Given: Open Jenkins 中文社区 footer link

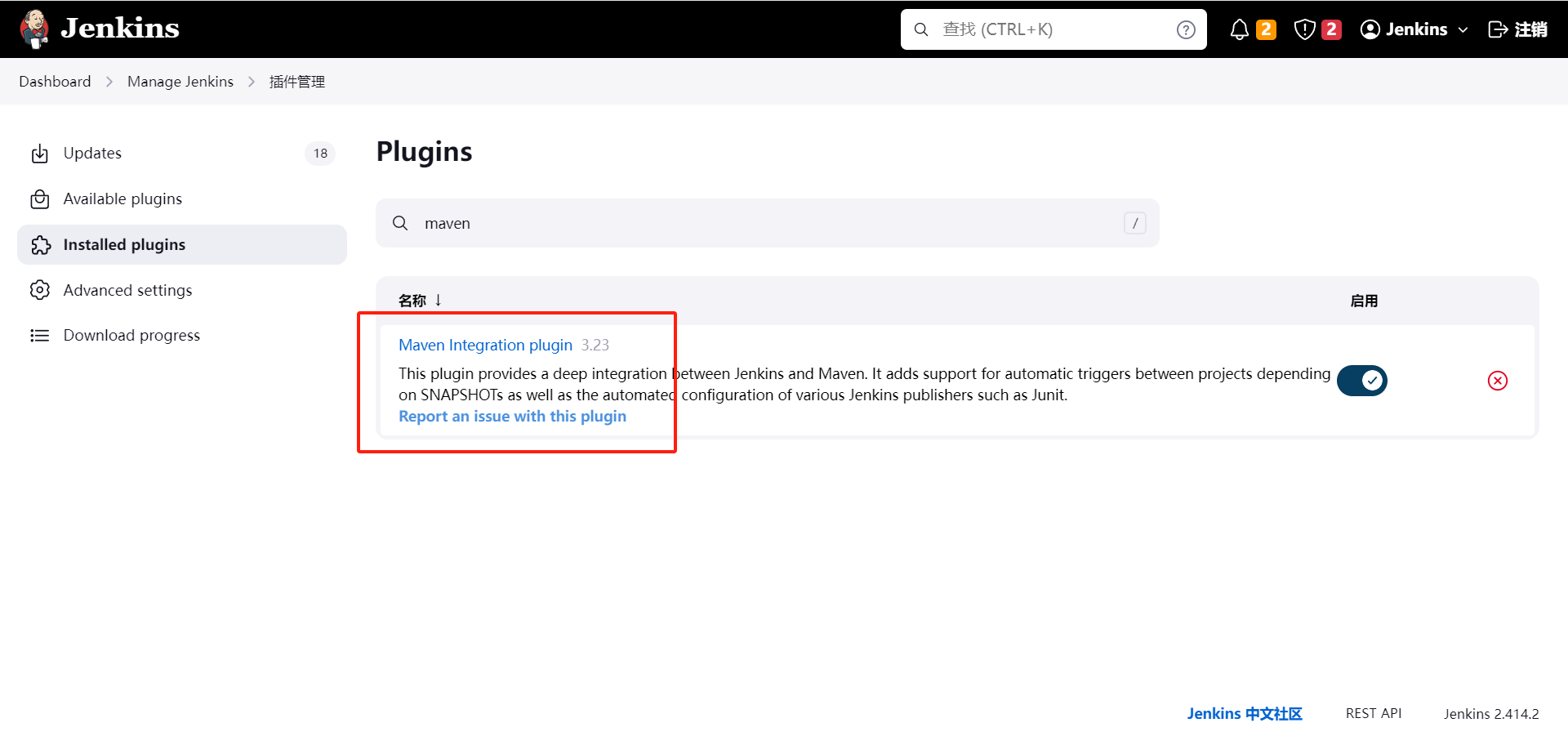Looking at the screenshot, I should (1245, 714).
